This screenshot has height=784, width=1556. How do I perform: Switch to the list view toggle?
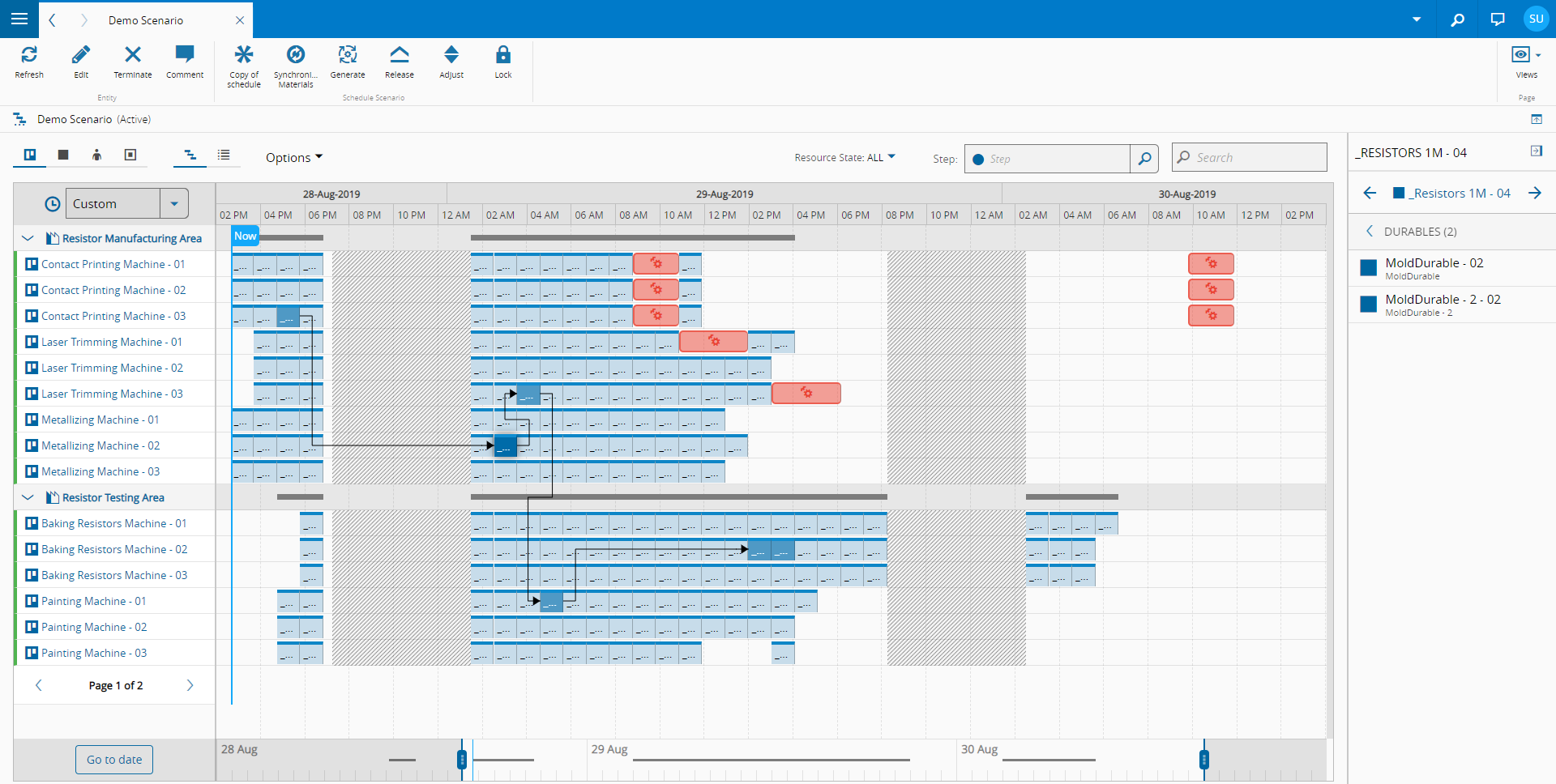224,155
